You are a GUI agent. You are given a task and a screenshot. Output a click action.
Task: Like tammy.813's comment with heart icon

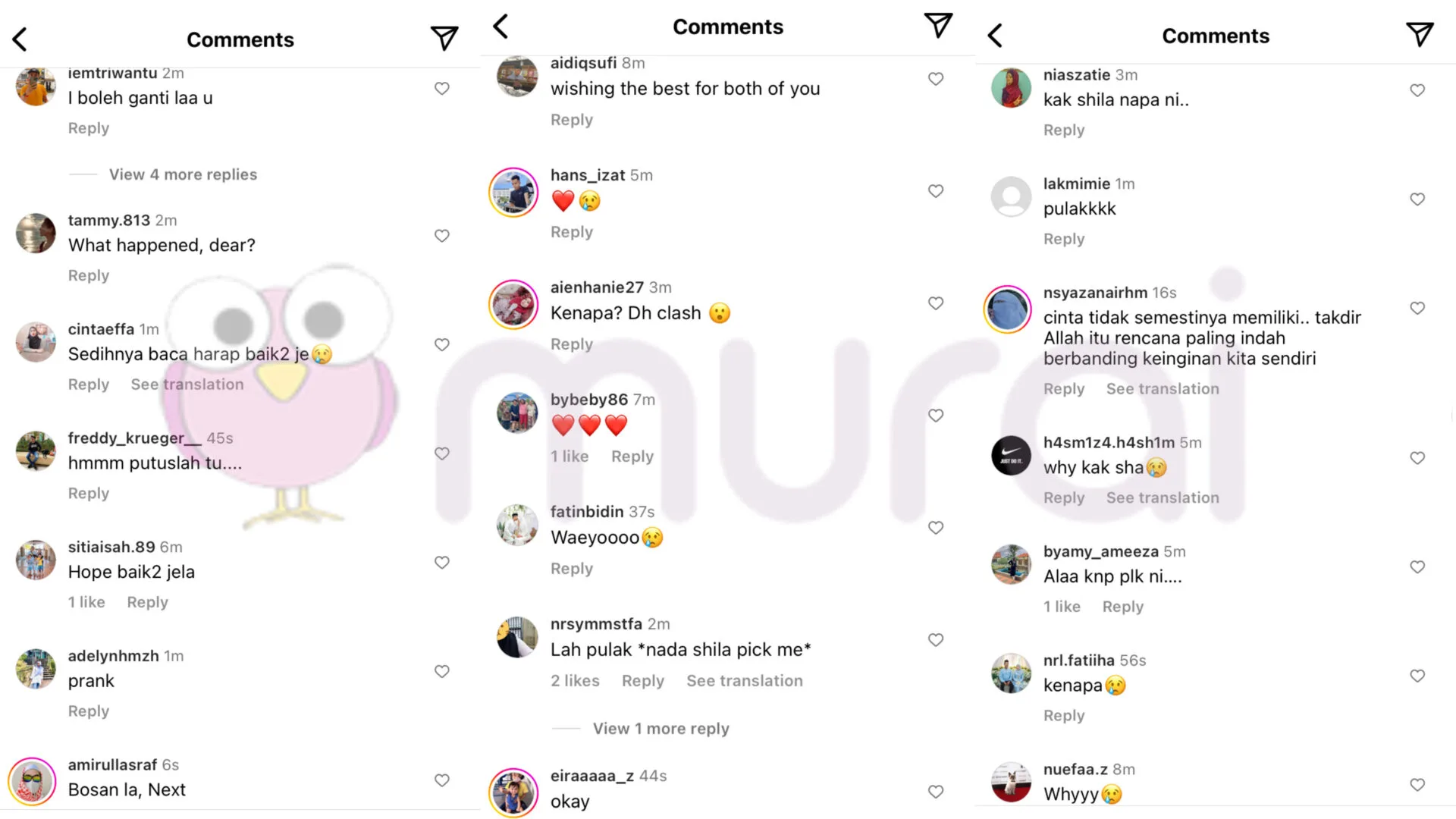click(442, 236)
